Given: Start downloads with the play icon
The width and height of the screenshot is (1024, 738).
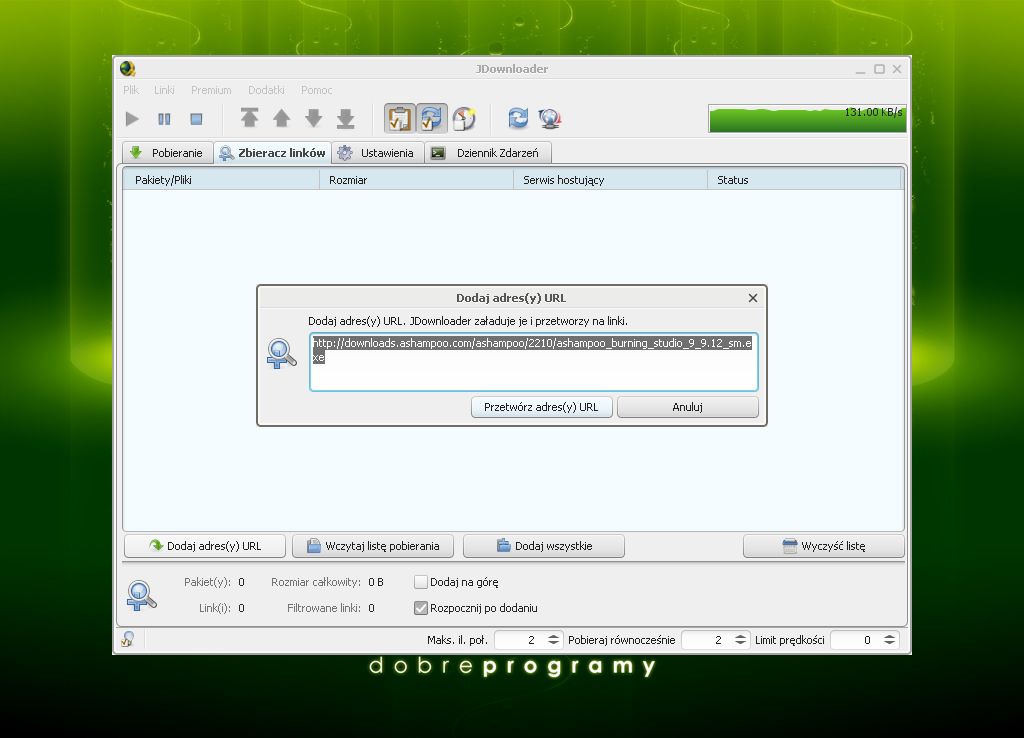Looking at the screenshot, I should click(132, 119).
